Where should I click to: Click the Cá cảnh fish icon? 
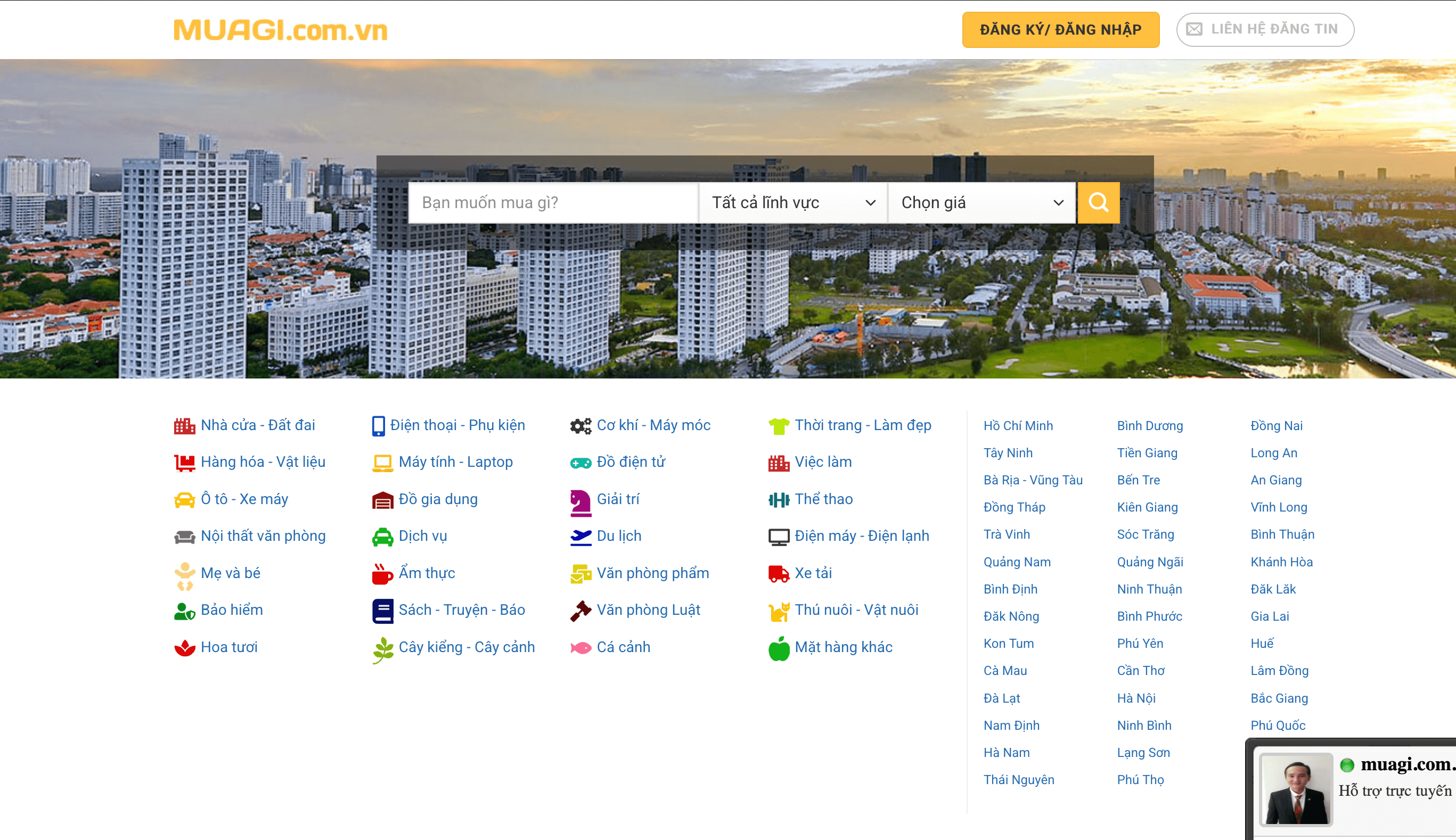580,648
